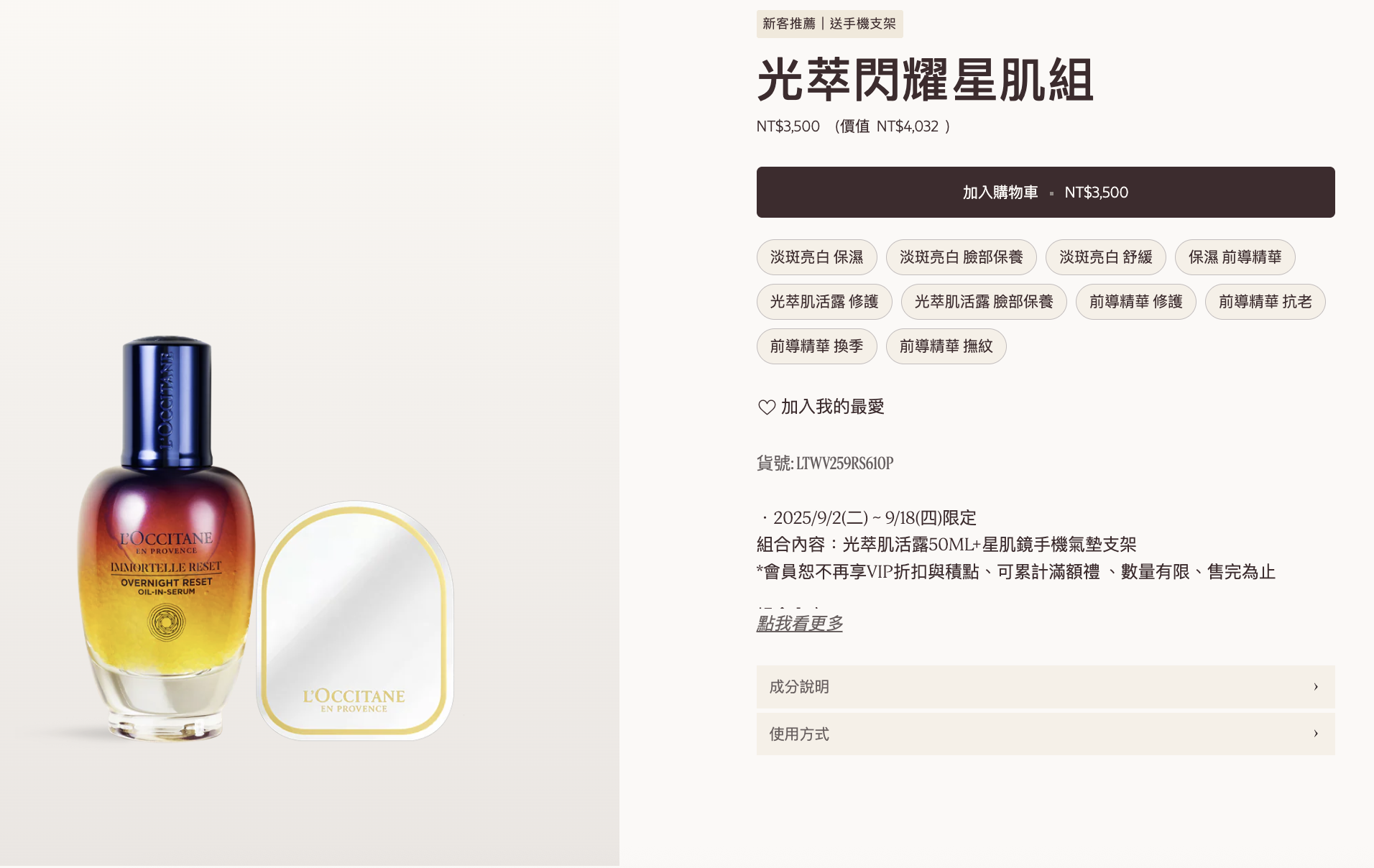Choose the 光萃肌活露 臉部保養 tag

coord(983,302)
